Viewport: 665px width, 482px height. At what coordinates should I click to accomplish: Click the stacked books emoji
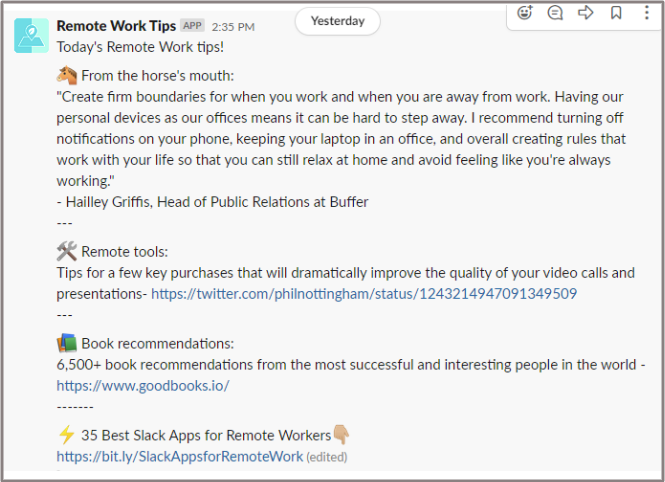click(x=67, y=343)
